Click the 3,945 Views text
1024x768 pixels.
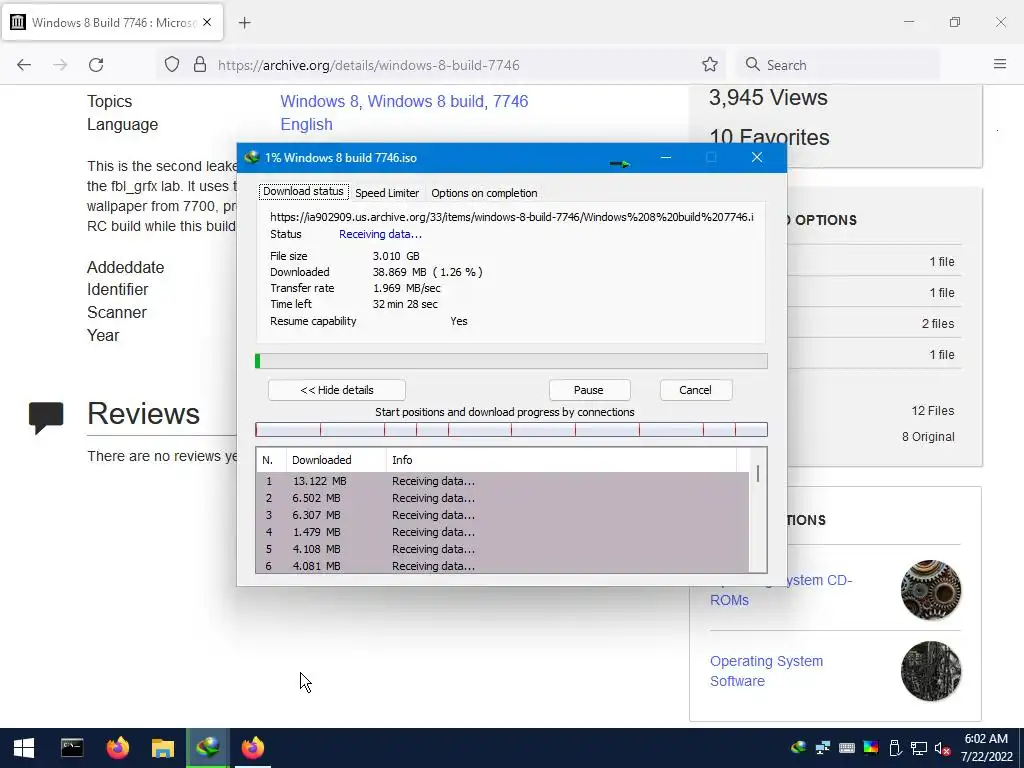pyautogui.click(x=768, y=97)
